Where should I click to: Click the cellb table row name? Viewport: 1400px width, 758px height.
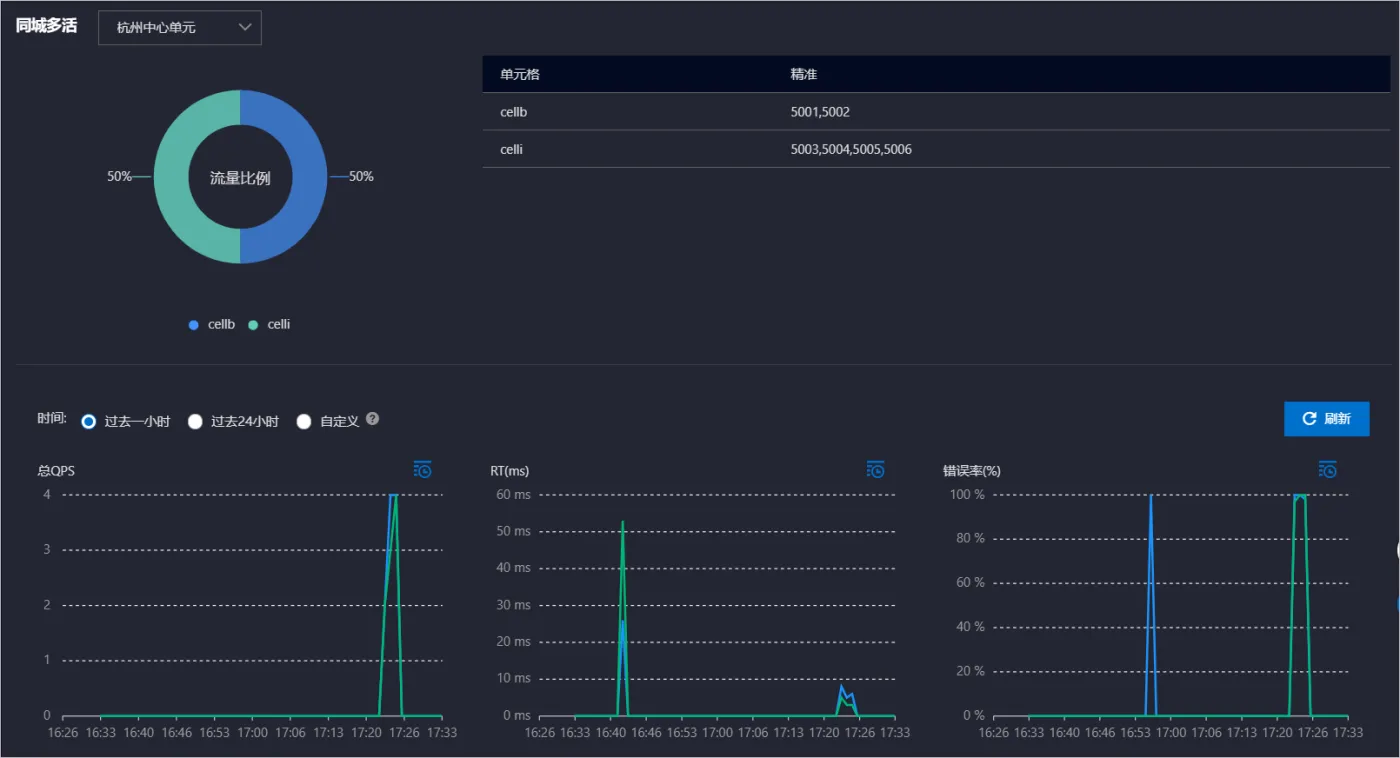pos(514,112)
